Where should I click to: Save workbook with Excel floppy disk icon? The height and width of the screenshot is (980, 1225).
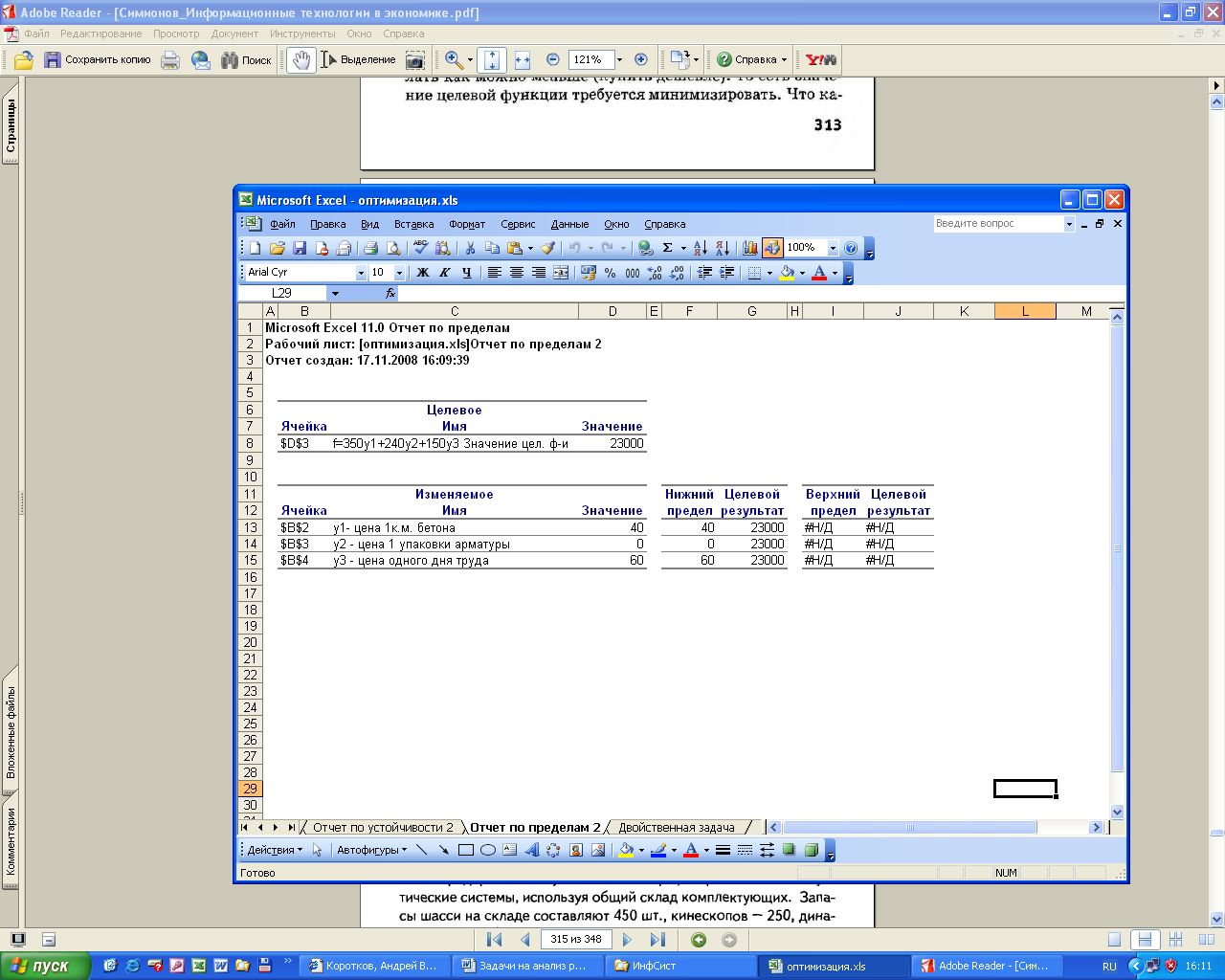coord(300,248)
